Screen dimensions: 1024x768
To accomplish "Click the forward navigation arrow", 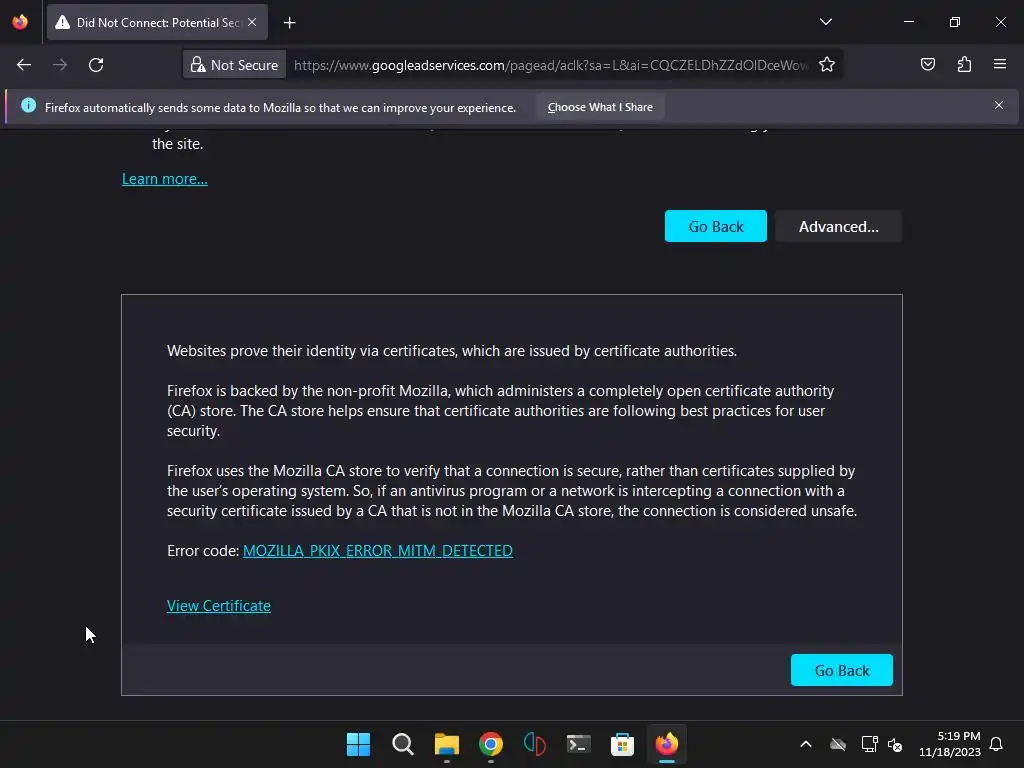I will pyautogui.click(x=60, y=65).
